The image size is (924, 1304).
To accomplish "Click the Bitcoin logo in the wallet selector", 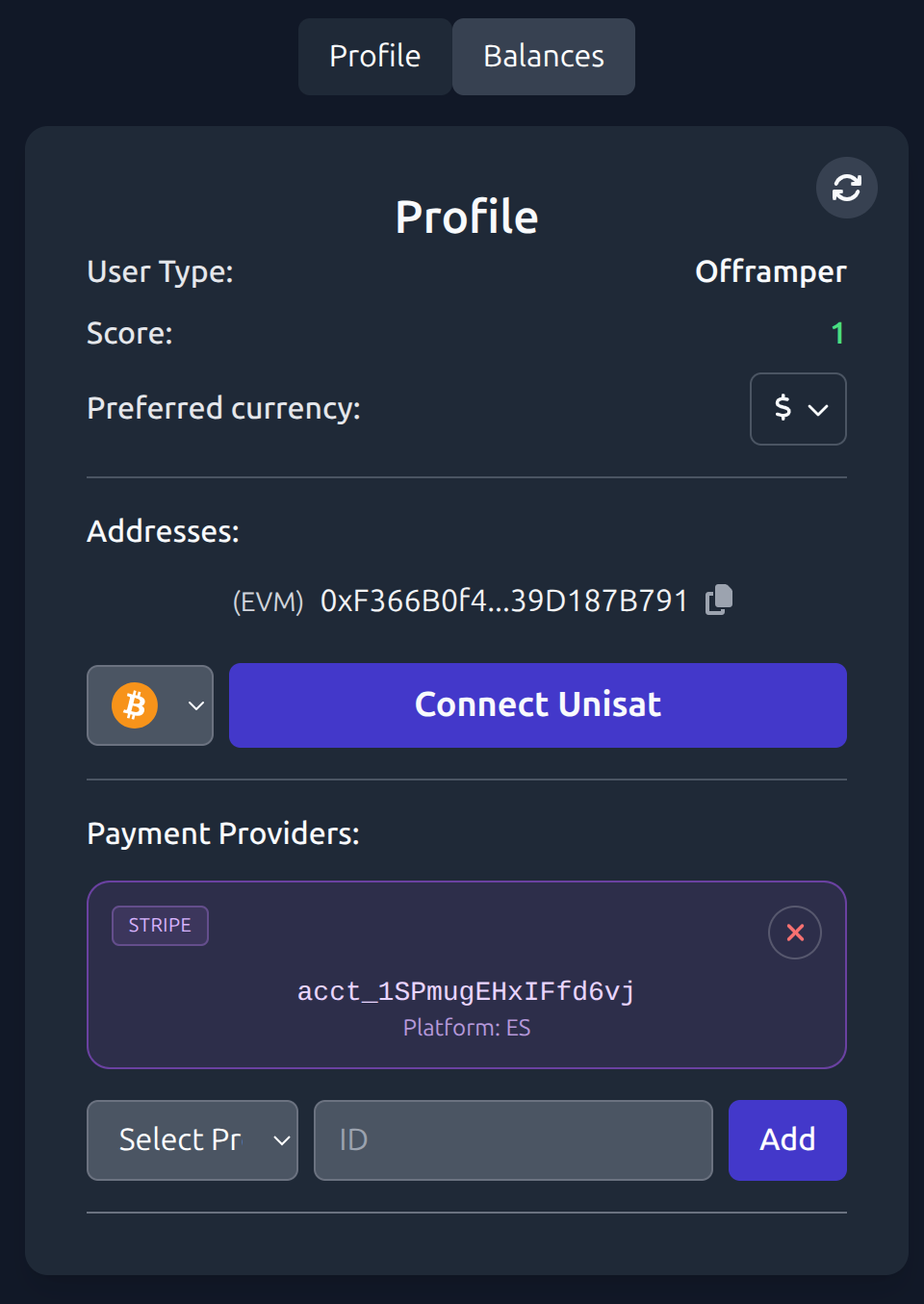I will (135, 705).
